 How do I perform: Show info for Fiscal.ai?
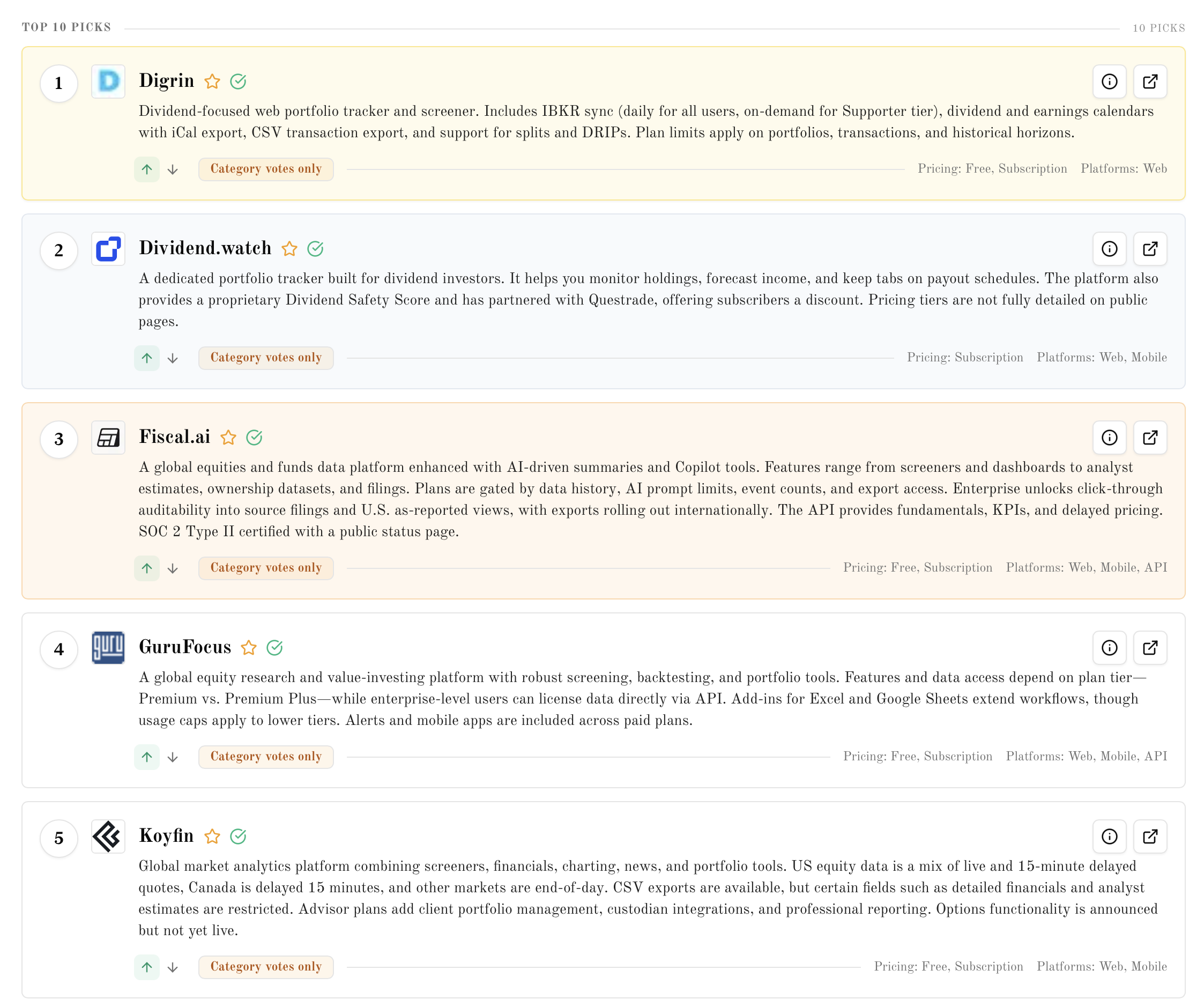coord(1109,438)
